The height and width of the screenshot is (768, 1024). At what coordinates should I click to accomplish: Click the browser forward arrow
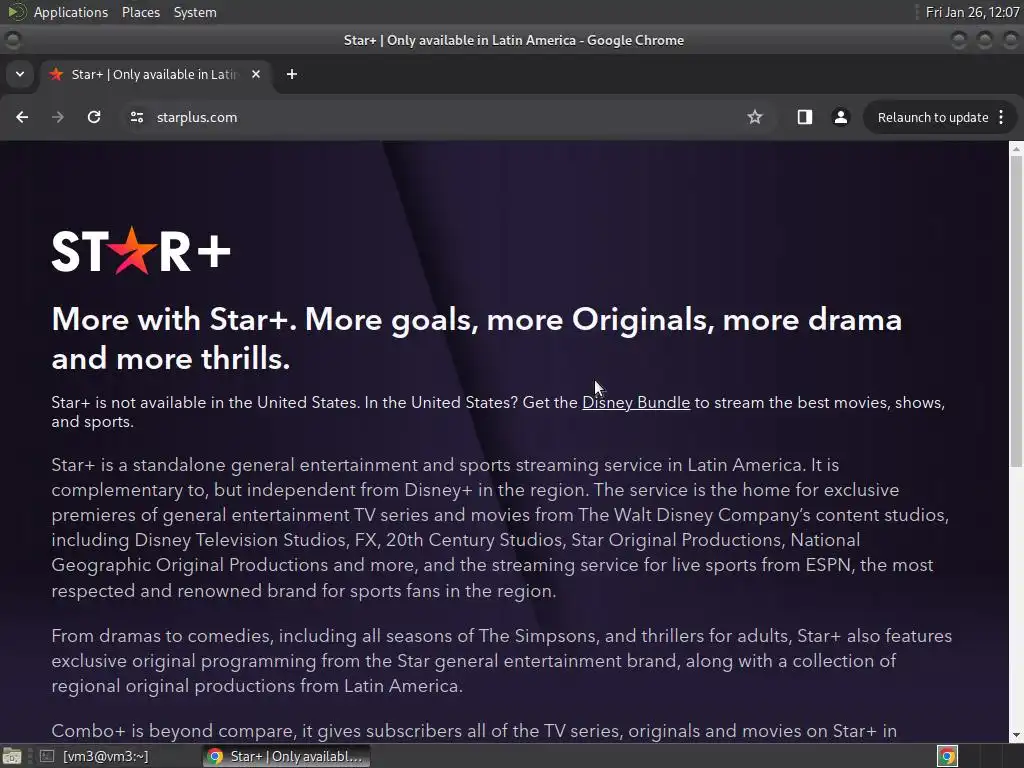tap(58, 117)
